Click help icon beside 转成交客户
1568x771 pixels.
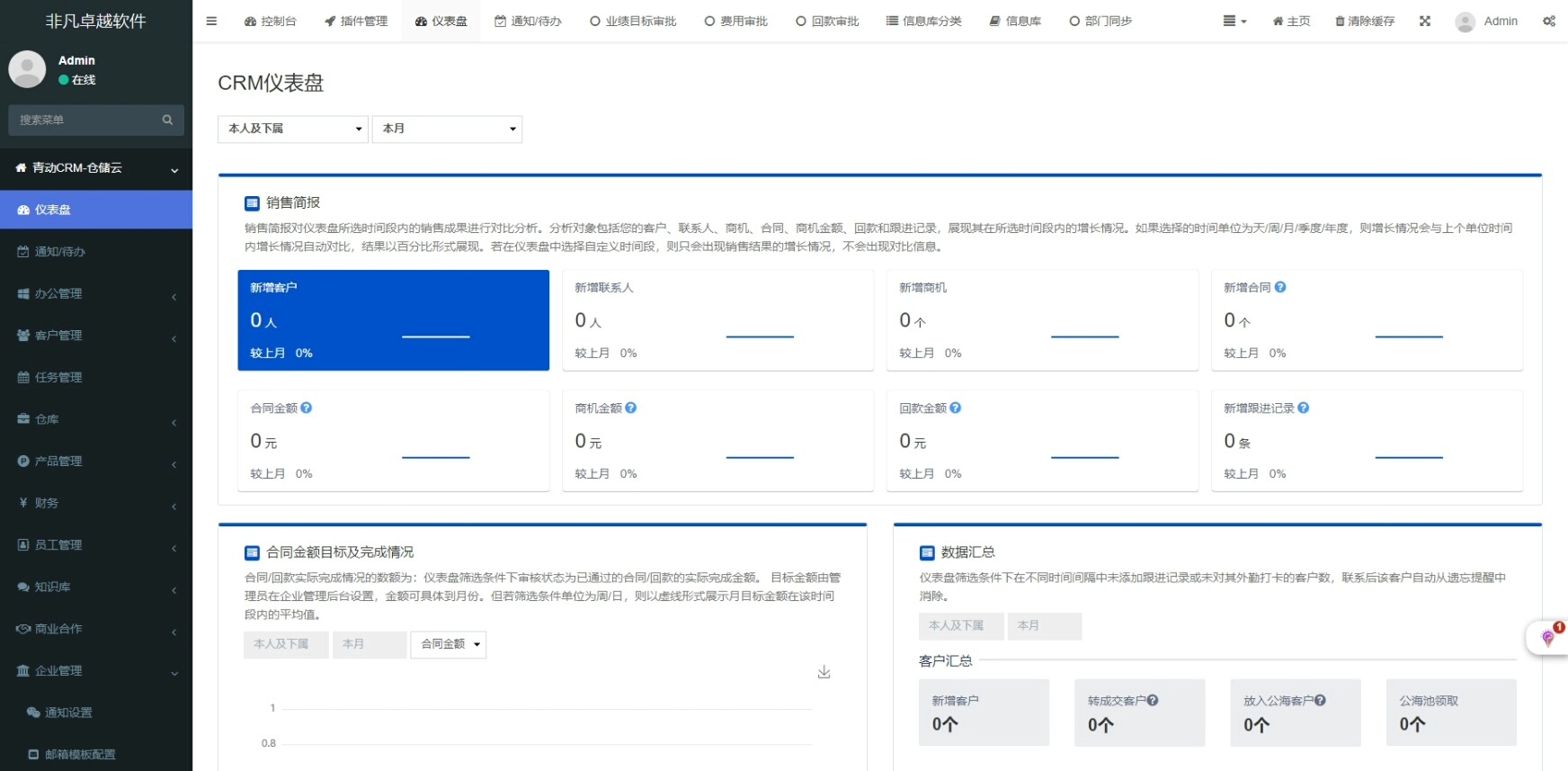(1153, 700)
